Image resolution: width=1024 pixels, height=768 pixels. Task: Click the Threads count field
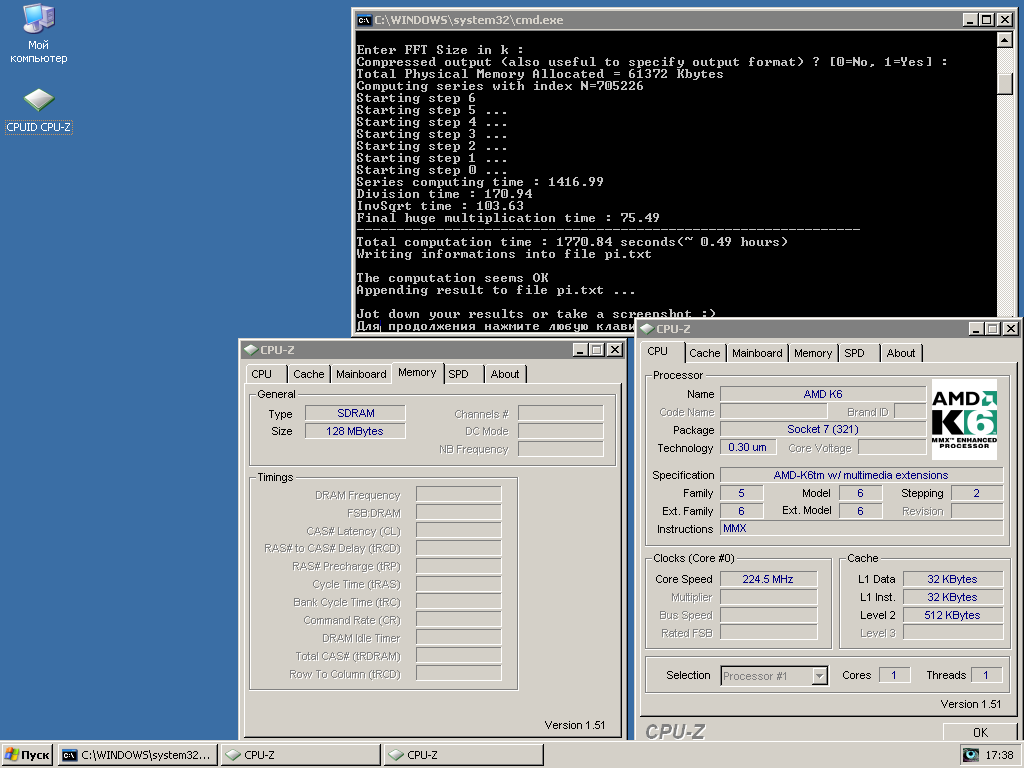[x=986, y=675]
